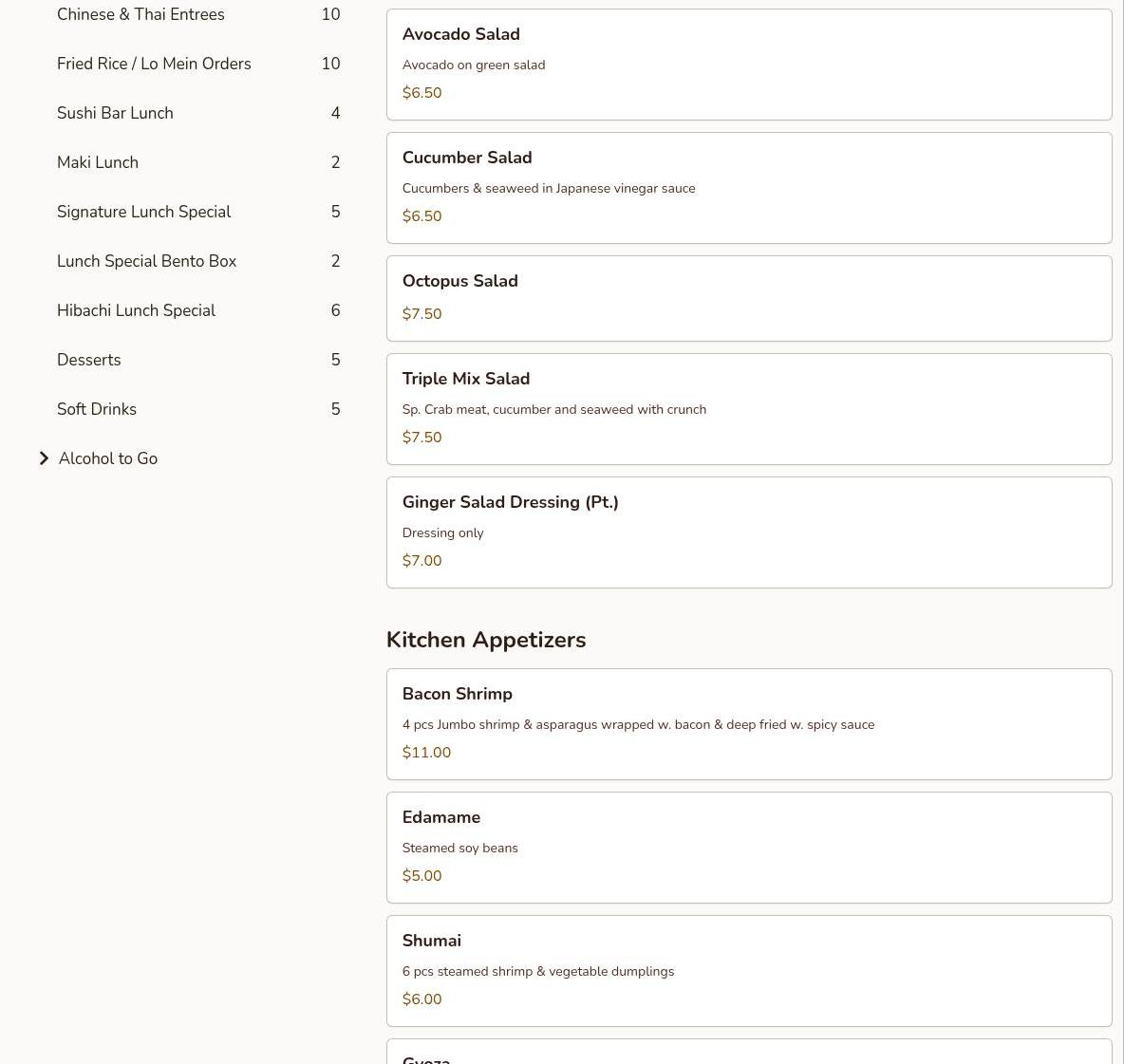
Task: Open the Avocado Salad item
Action: click(x=749, y=65)
